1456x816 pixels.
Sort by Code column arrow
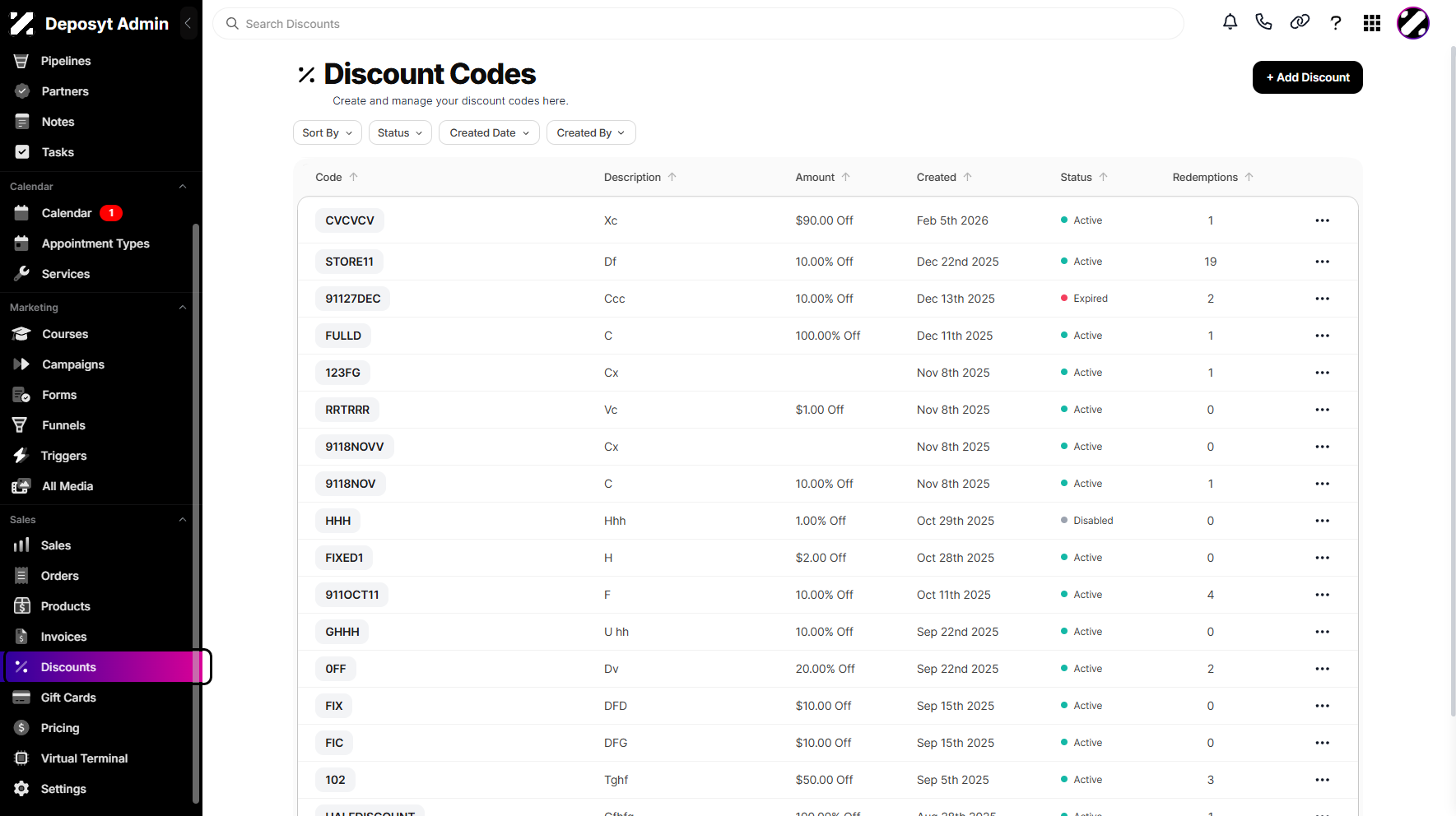(354, 177)
